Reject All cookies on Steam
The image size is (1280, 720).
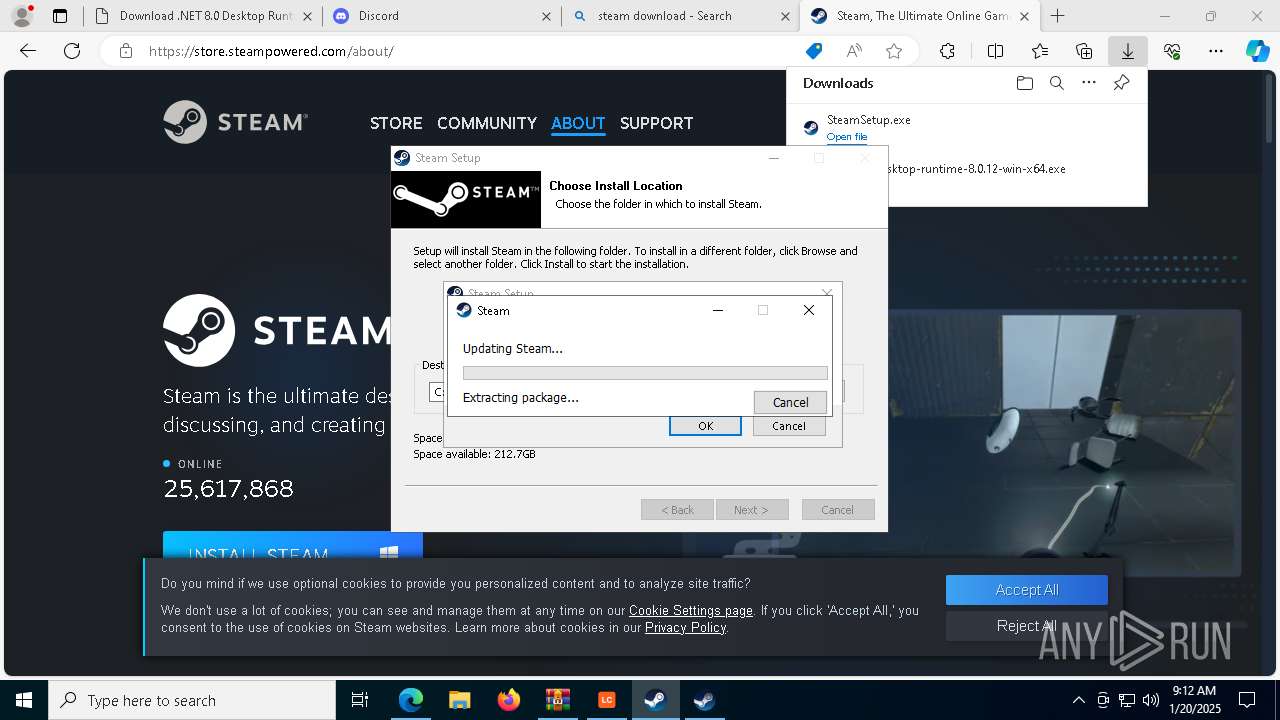click(x=1027, y=626)
